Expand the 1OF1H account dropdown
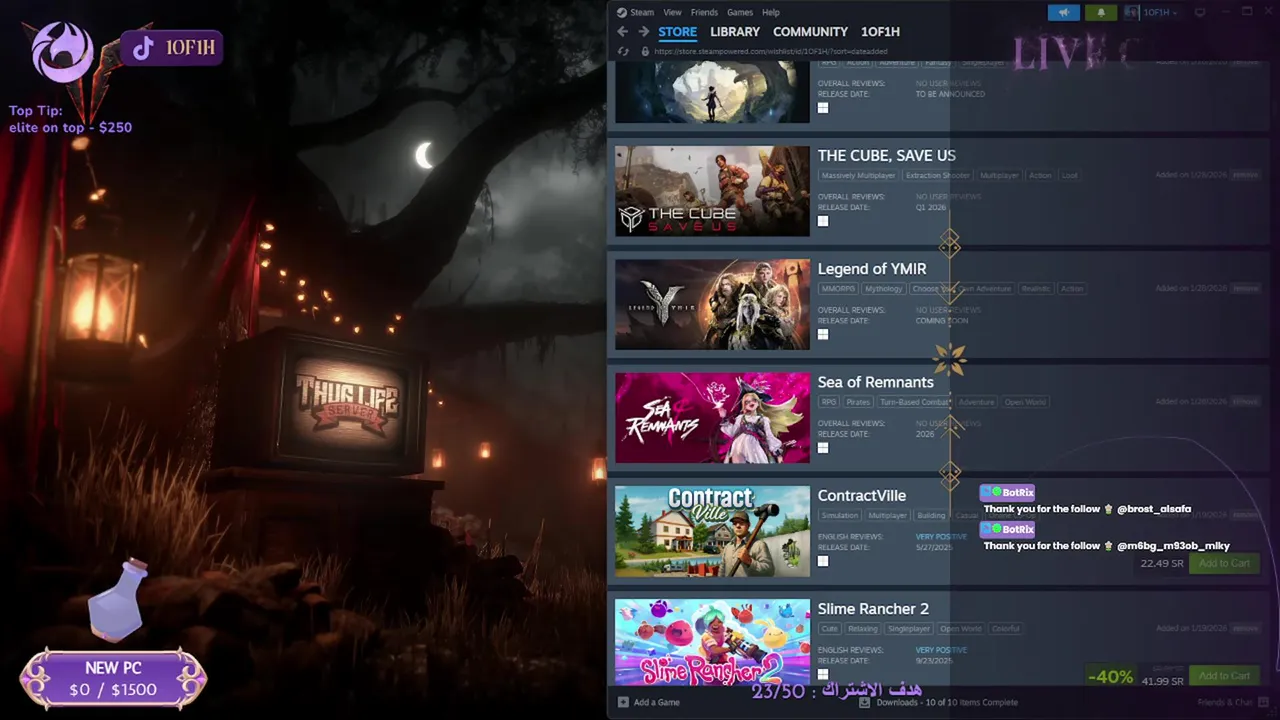Image resolution: width=1280 pixels, height=720 pixels. [1160, 12]
